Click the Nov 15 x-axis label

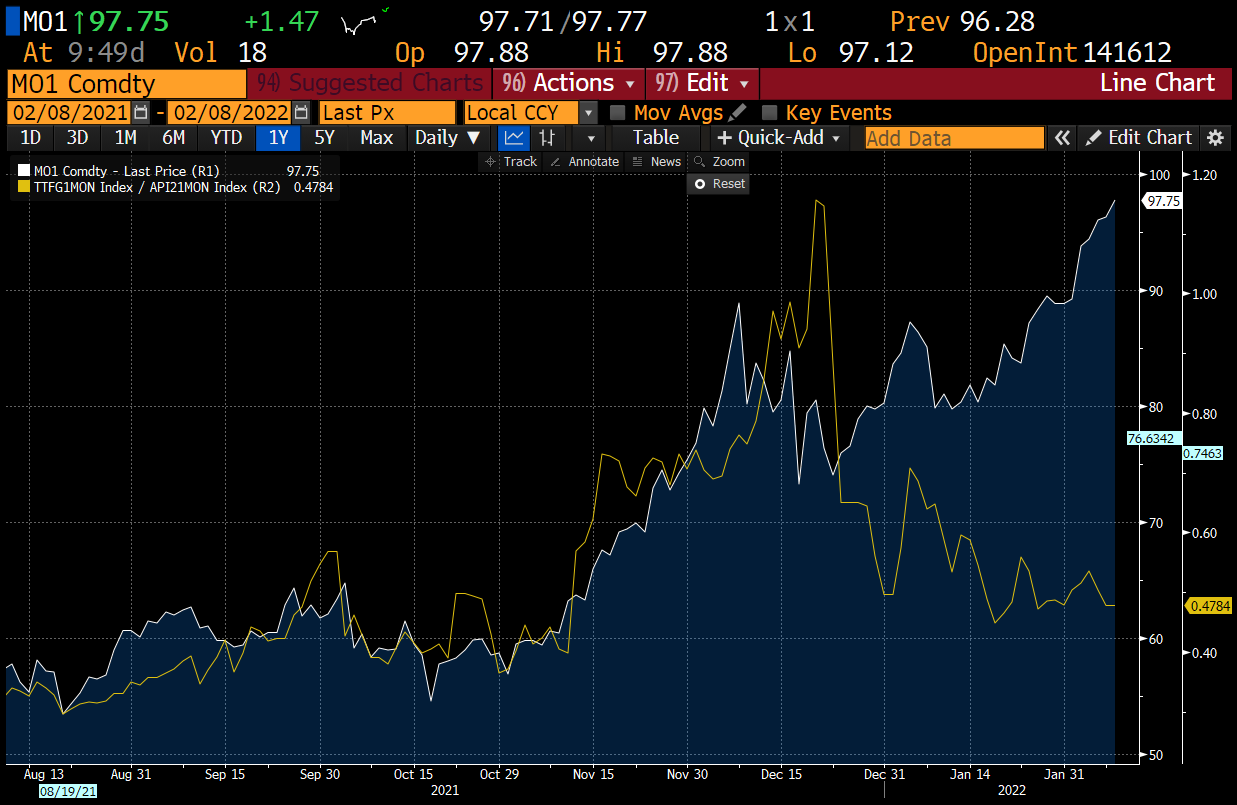point(594,774)
